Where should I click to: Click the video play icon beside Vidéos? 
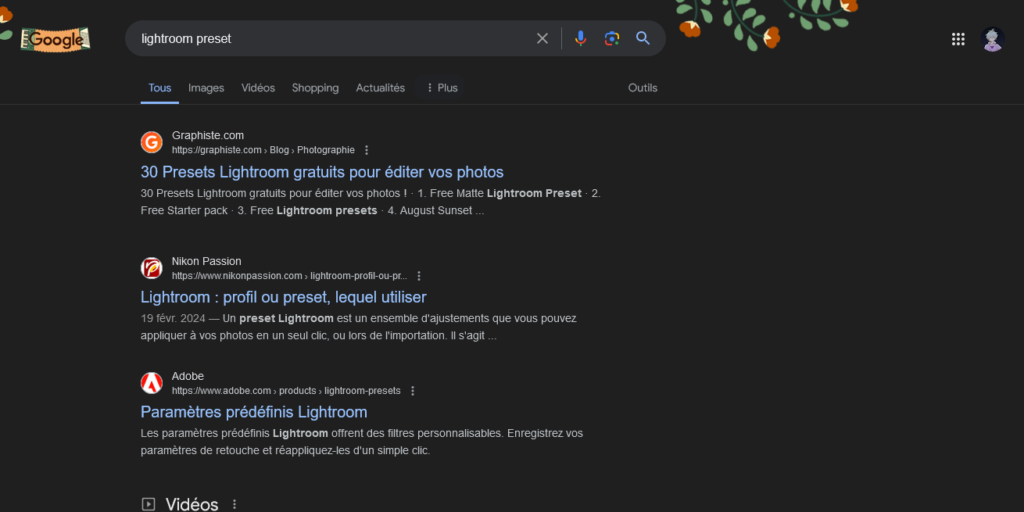point(148,504)
